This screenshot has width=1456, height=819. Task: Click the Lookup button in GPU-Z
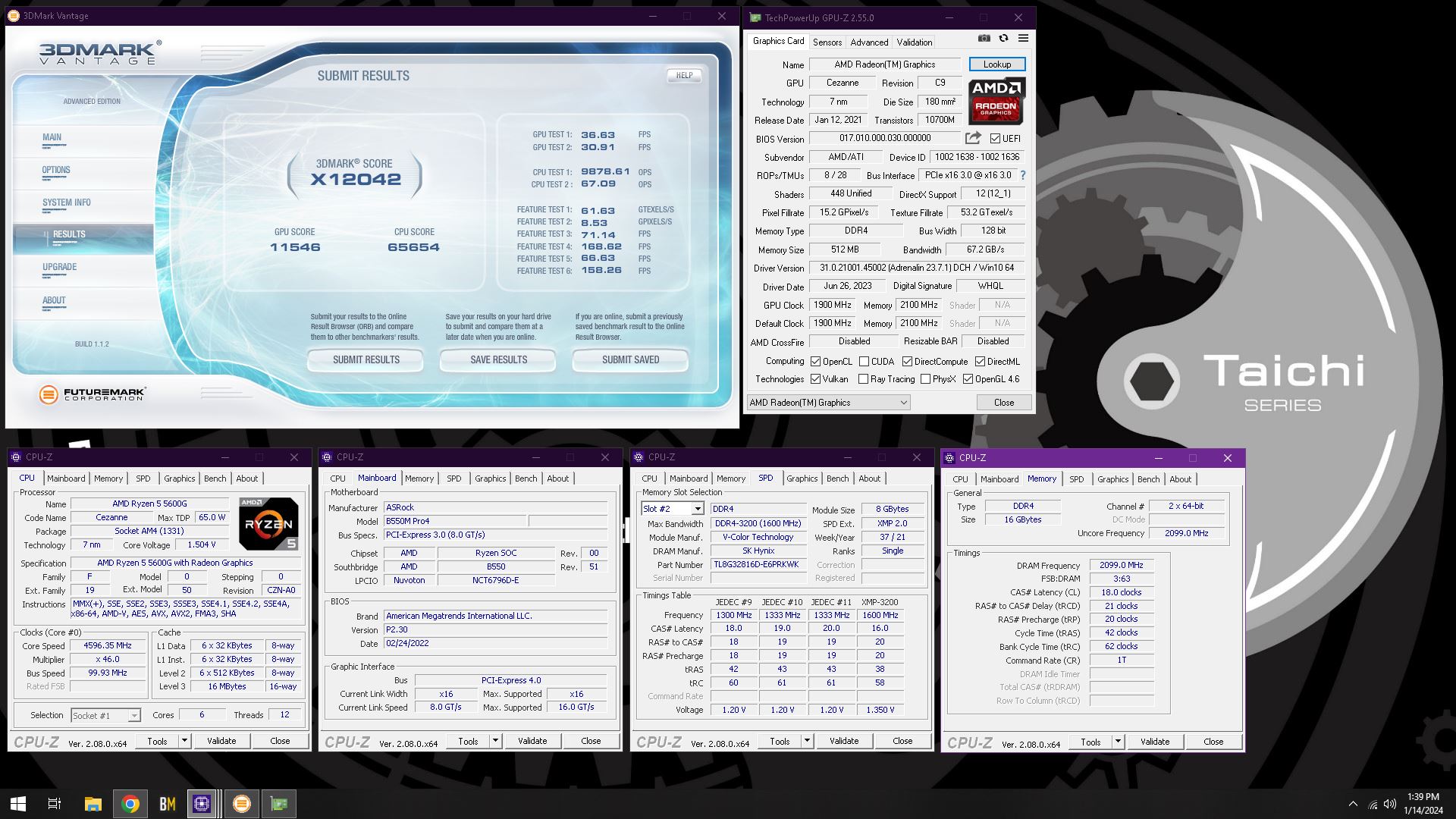(997, 64)
